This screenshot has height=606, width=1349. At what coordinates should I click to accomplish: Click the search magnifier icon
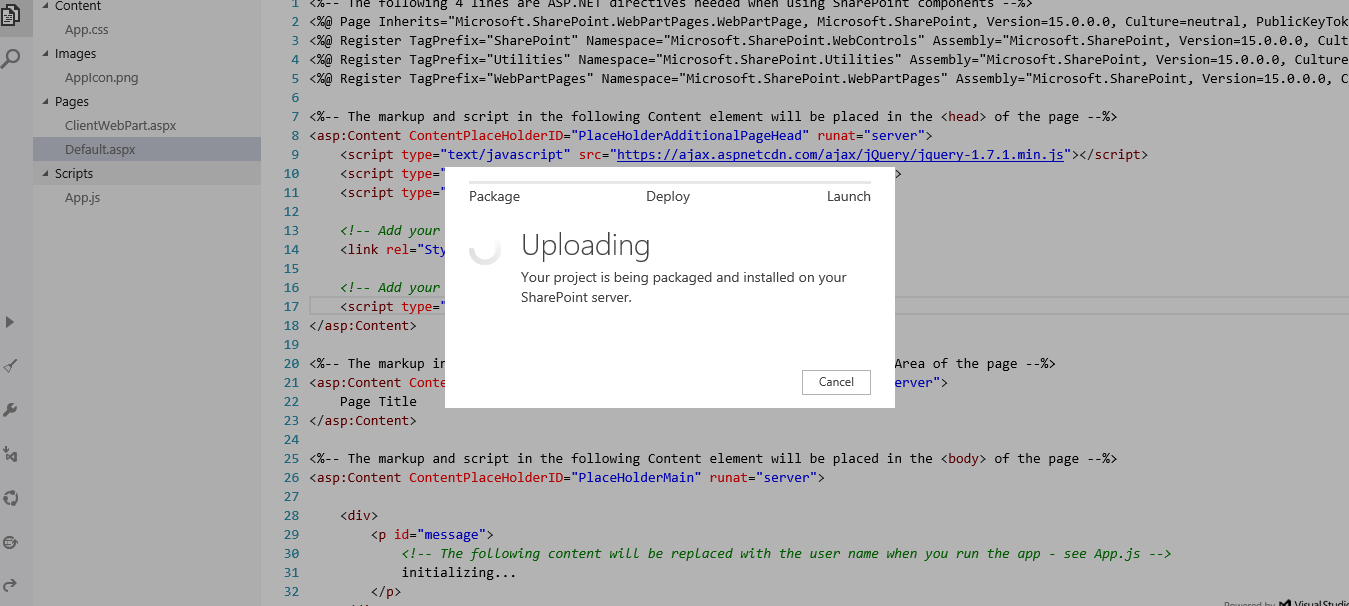(11, 59)
